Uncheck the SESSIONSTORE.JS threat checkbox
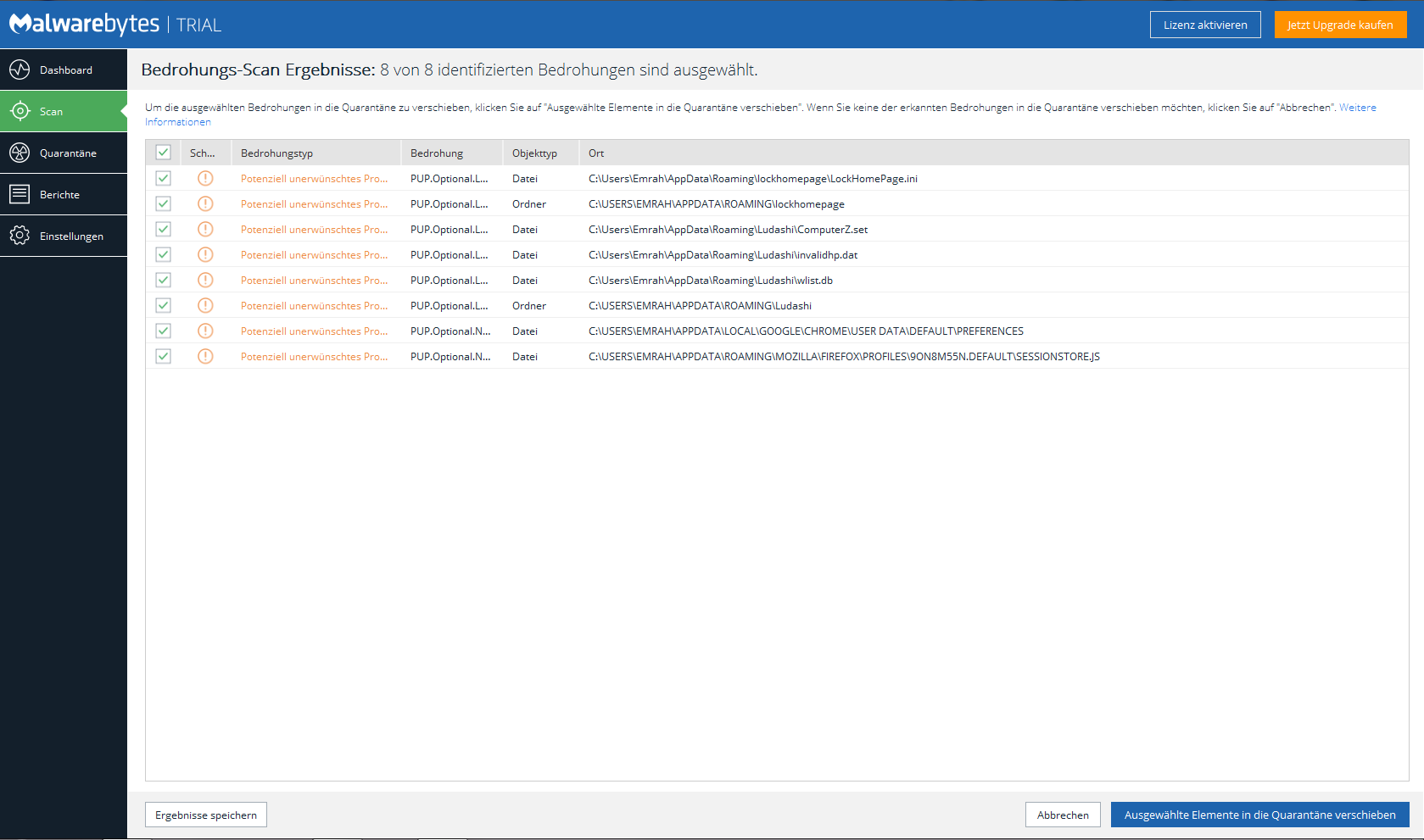The height and width of the screenshot is (840, 1424). 164,356
